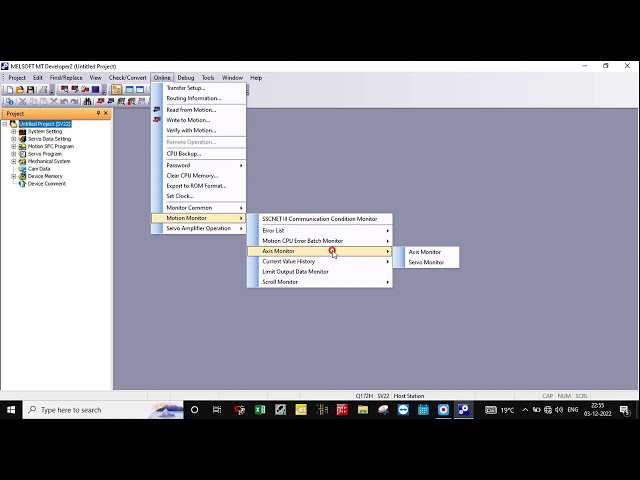The width and height of the screenshot is (640, 480).
Task: Open the Find/Replace menu
Action: 66,78
